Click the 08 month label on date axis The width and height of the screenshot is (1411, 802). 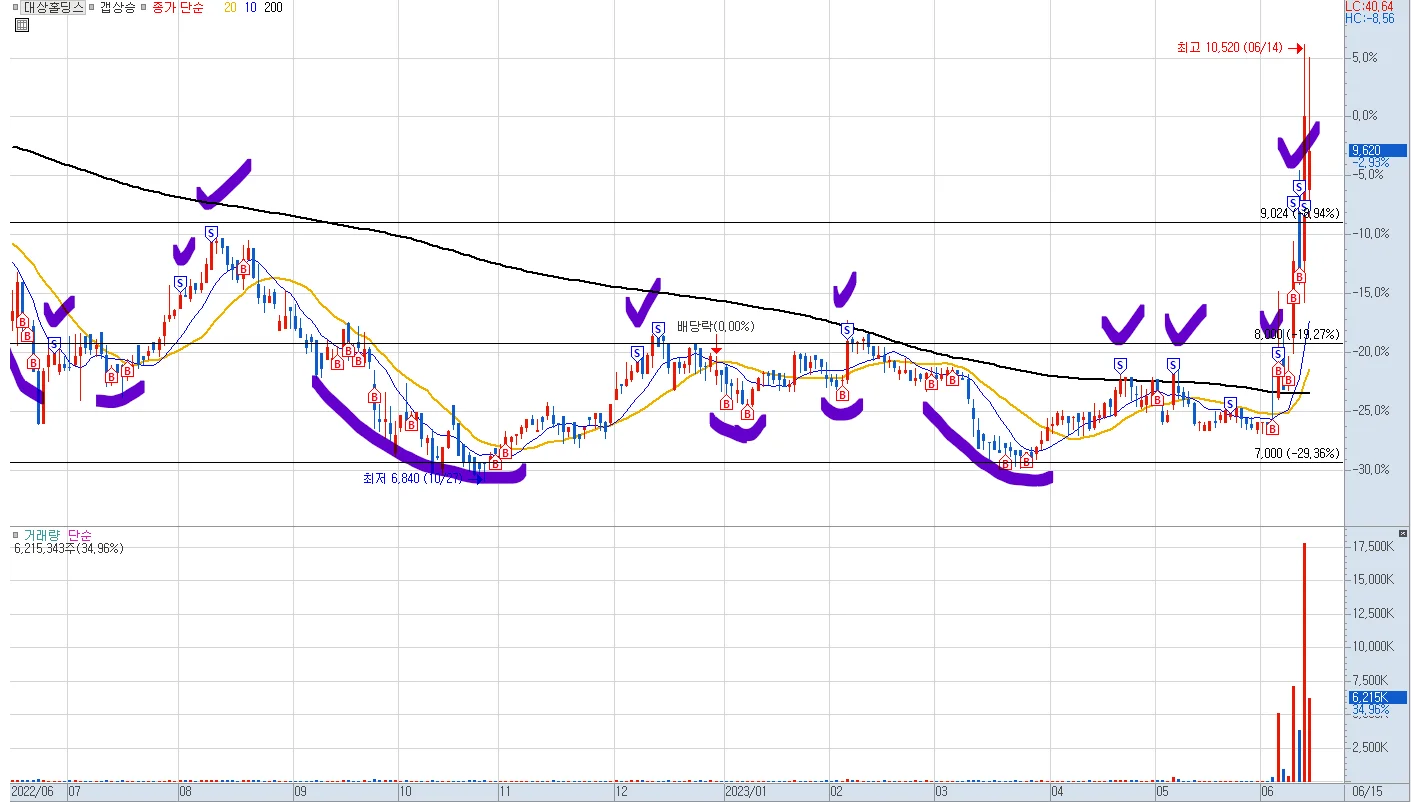(185, 791)
